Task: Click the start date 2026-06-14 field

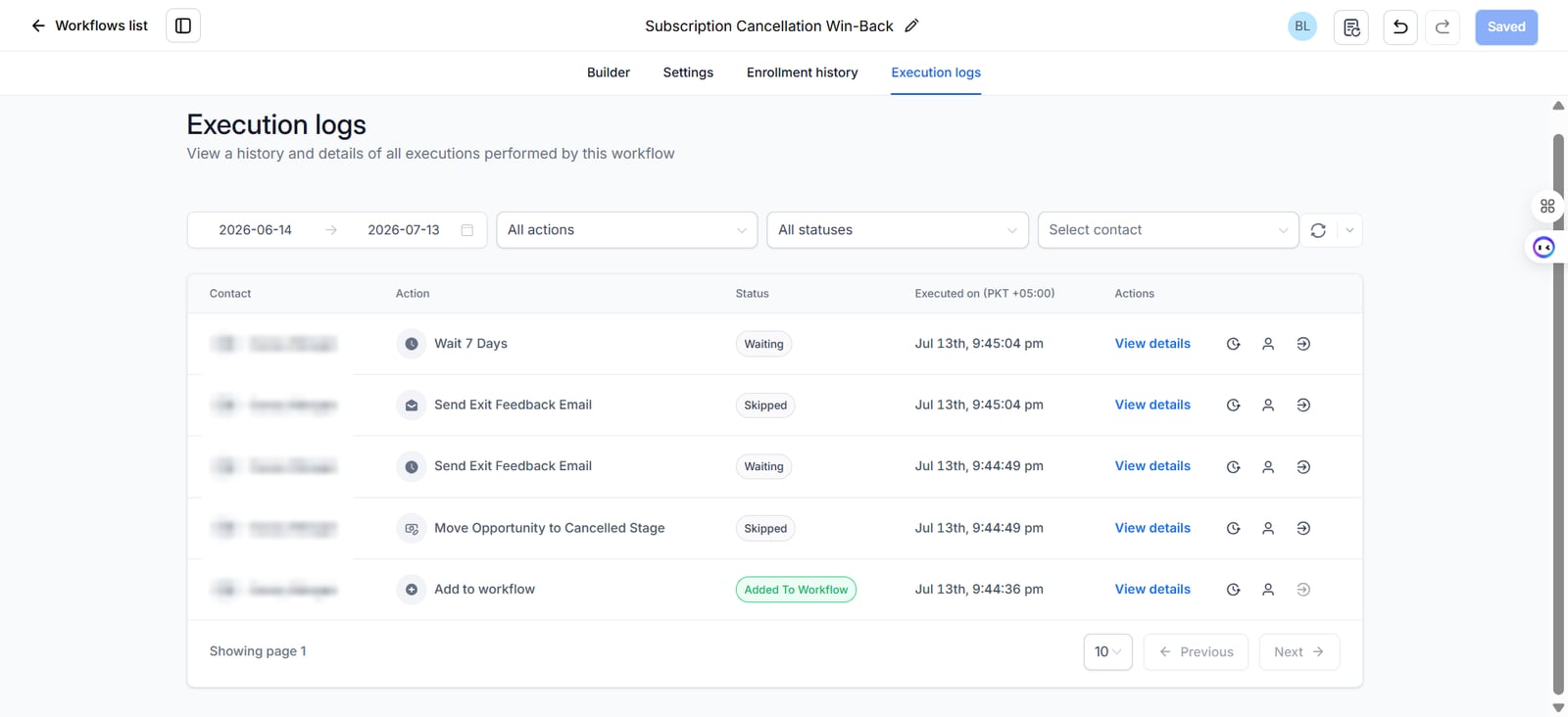Action: coord(255,230)
